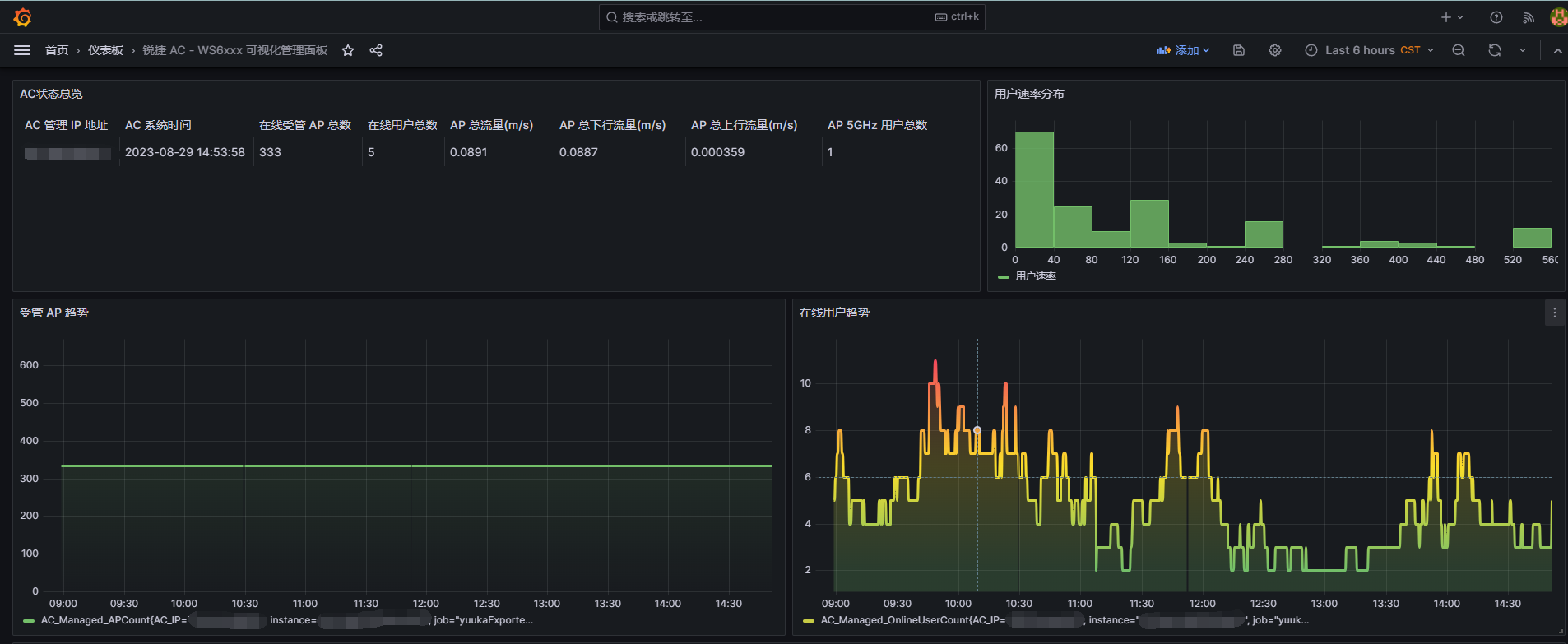Screen dimensions: 1568x644
Task: Open the 用户速率分布 panel title
Action: 1029,94
